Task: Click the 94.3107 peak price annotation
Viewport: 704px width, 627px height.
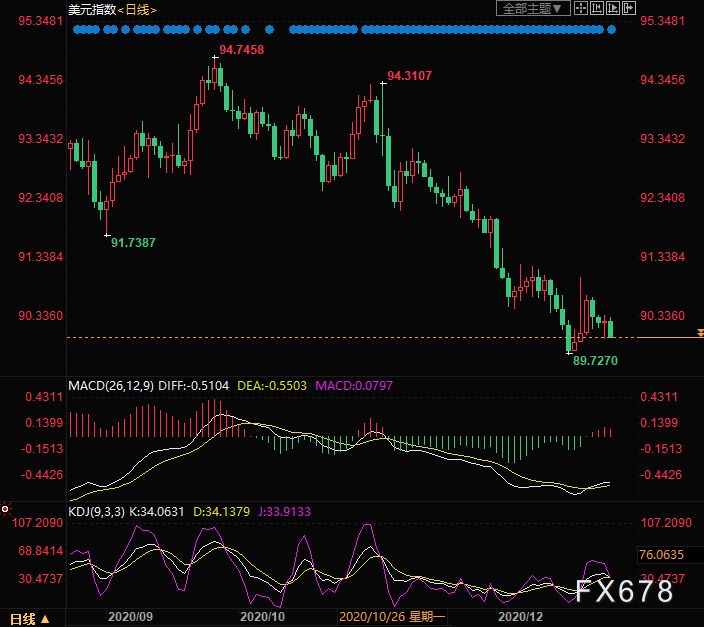Action: [x=409, y=75]
